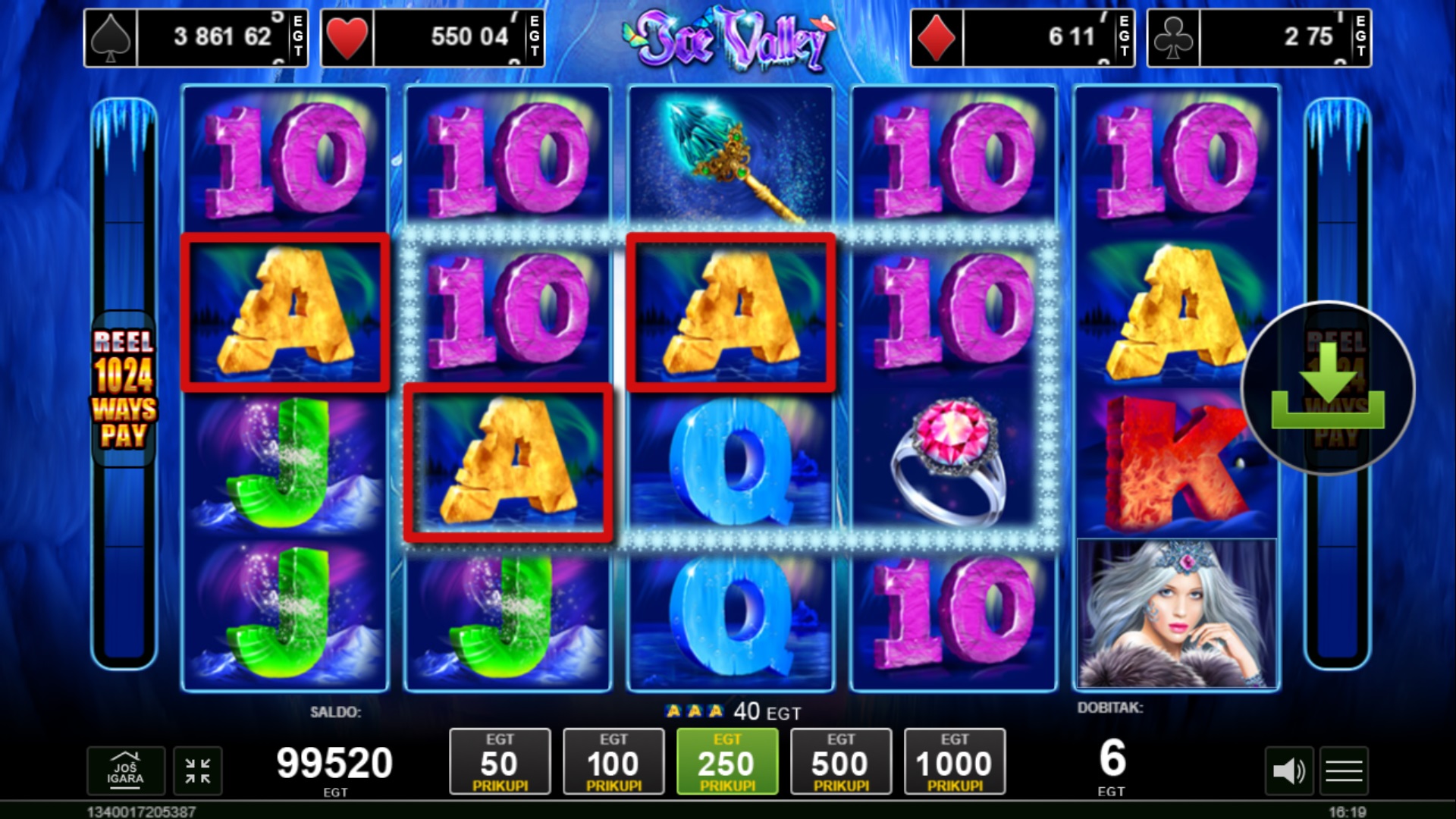
Task: Open the Još Igara home button
Action: (x=125, y=771)
